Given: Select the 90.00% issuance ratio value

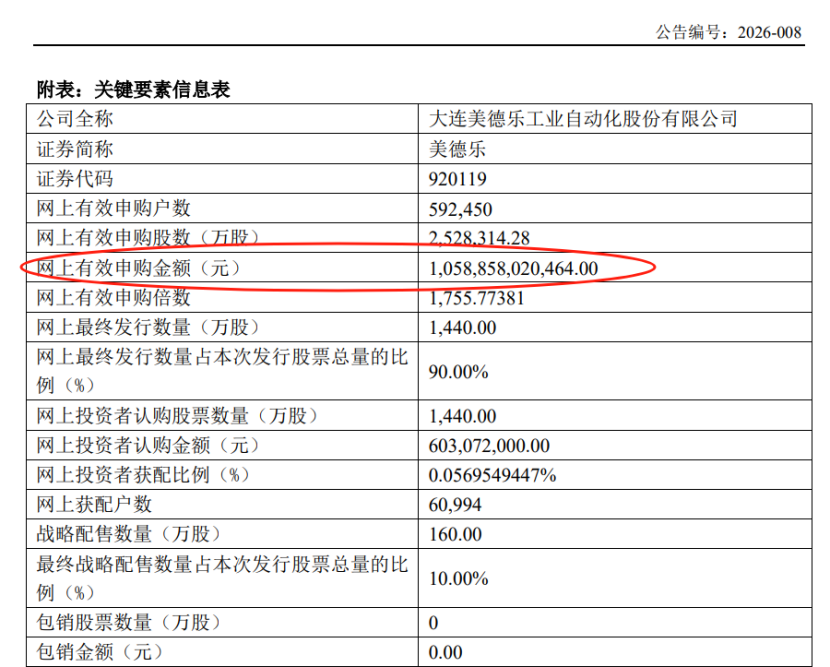Looking at the screenshot, I should point(458,371).
